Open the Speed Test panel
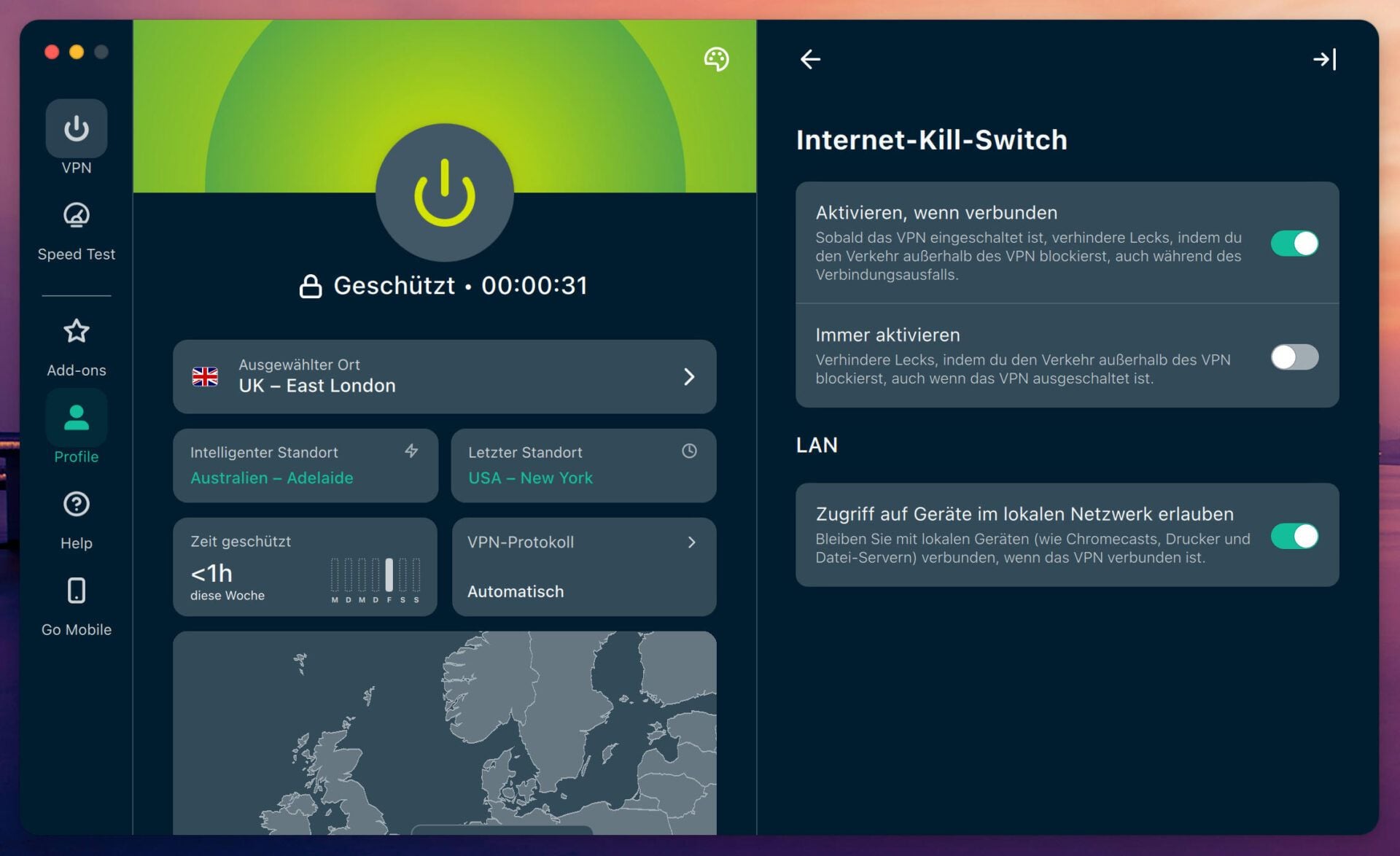 pos(76,216)
